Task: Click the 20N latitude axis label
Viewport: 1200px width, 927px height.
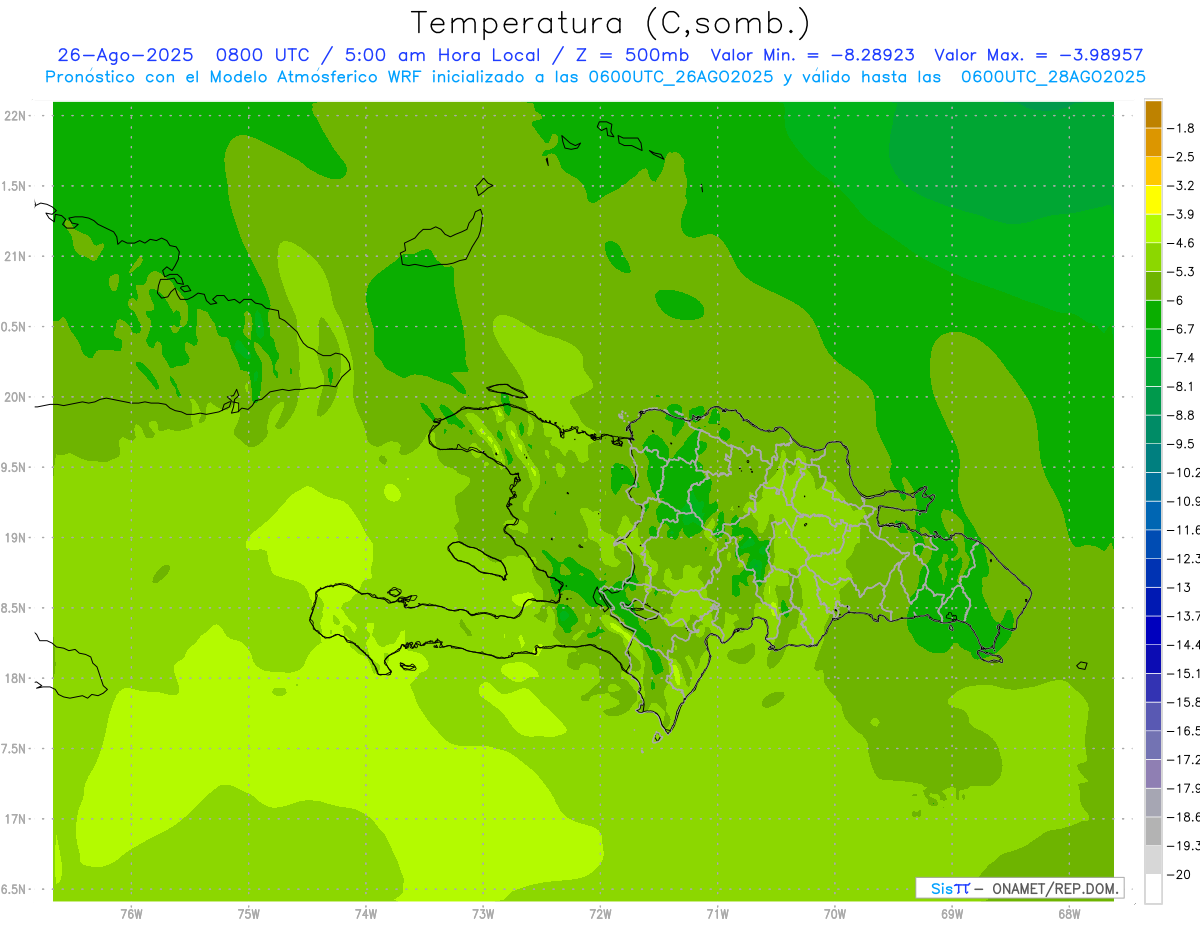Action: pyautogui.click(x=17, y=397)
